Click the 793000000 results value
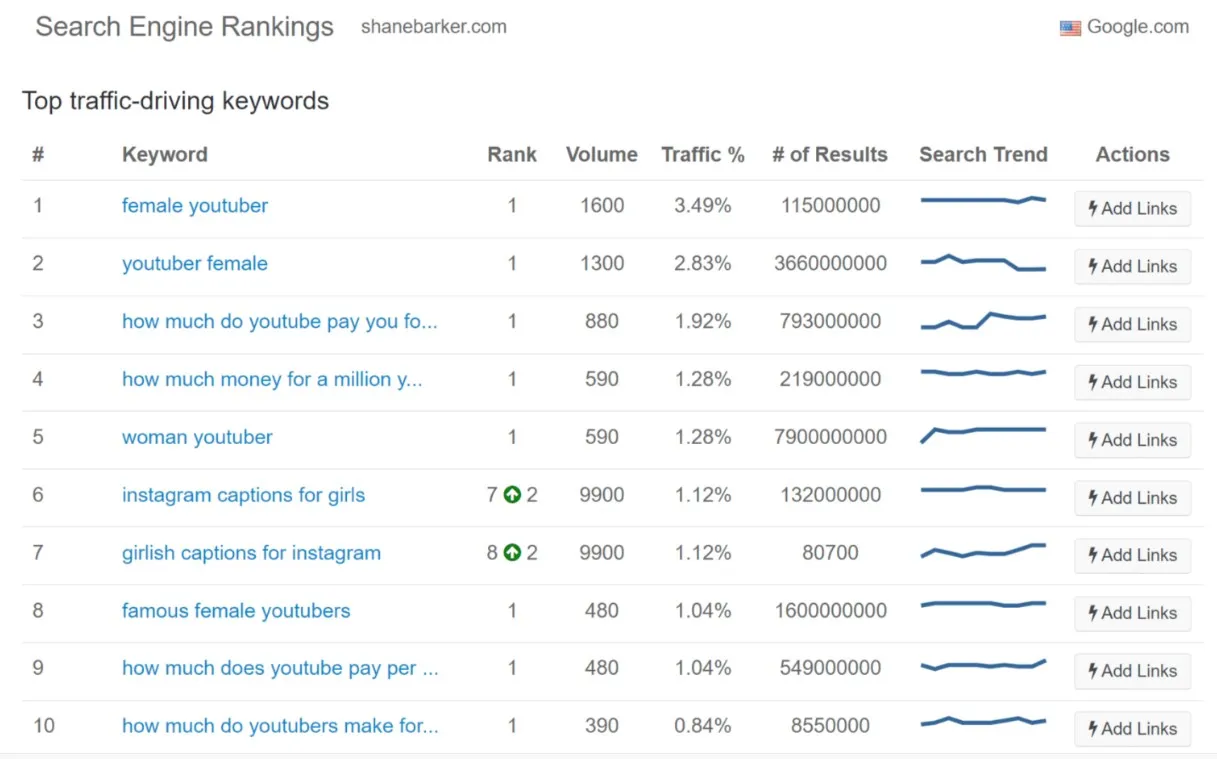Viewport: 1217px width, 759px height. coord(831,322)
